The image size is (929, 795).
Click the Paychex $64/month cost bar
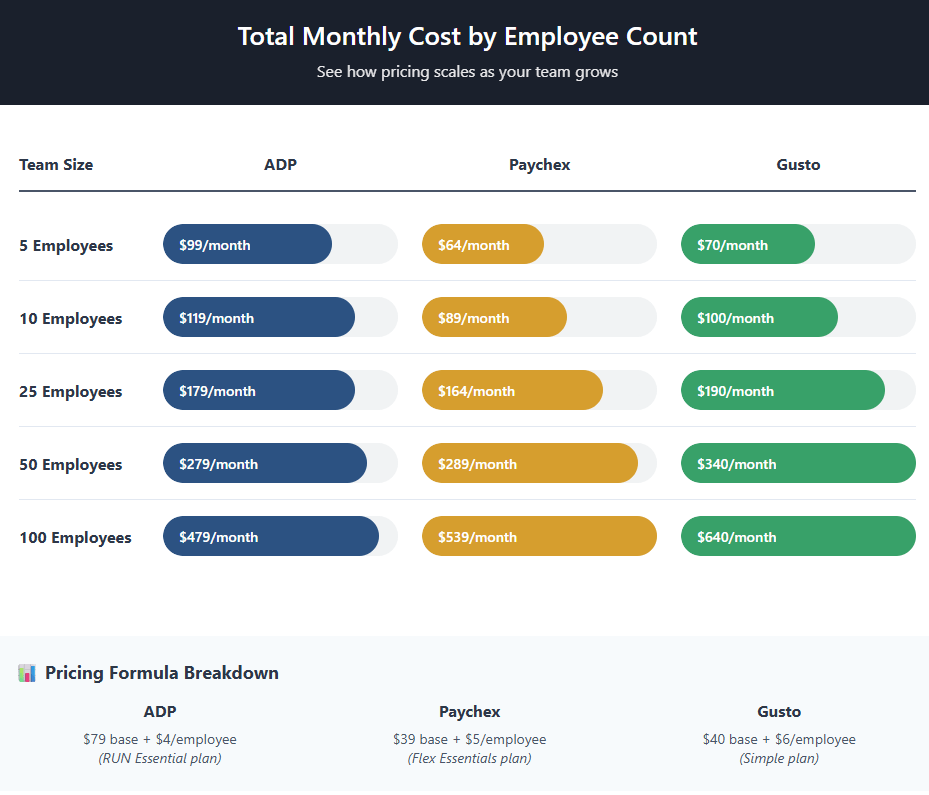(483, 244)
